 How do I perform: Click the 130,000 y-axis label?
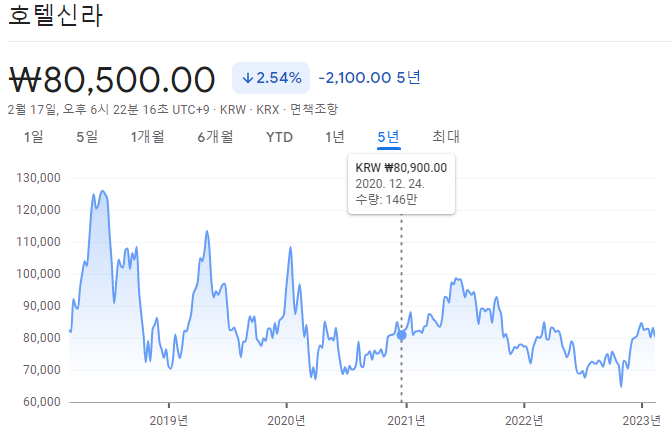[x=39, y=178]
